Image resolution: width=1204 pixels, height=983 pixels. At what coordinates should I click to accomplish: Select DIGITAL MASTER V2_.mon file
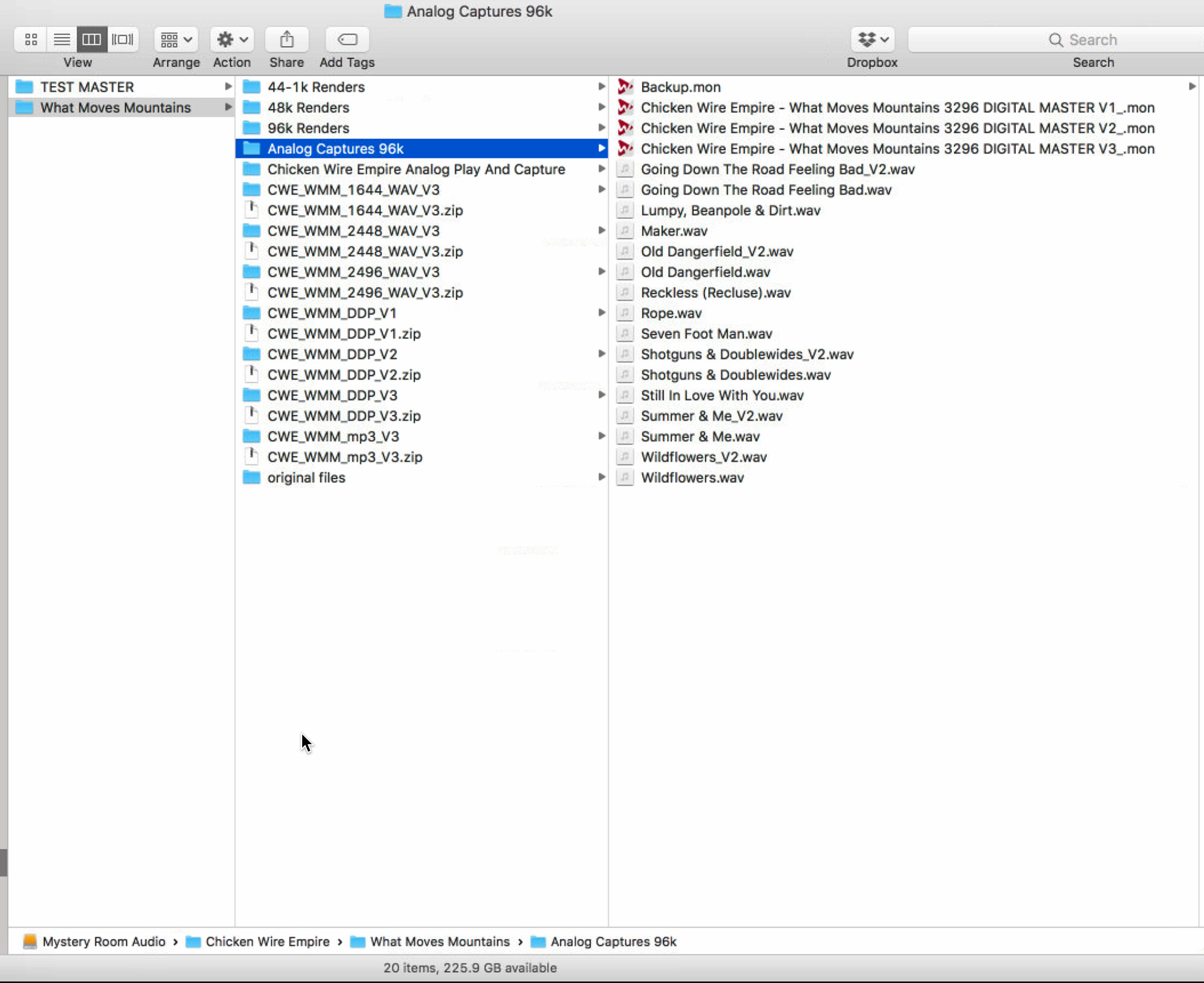(x=897, y=128)
